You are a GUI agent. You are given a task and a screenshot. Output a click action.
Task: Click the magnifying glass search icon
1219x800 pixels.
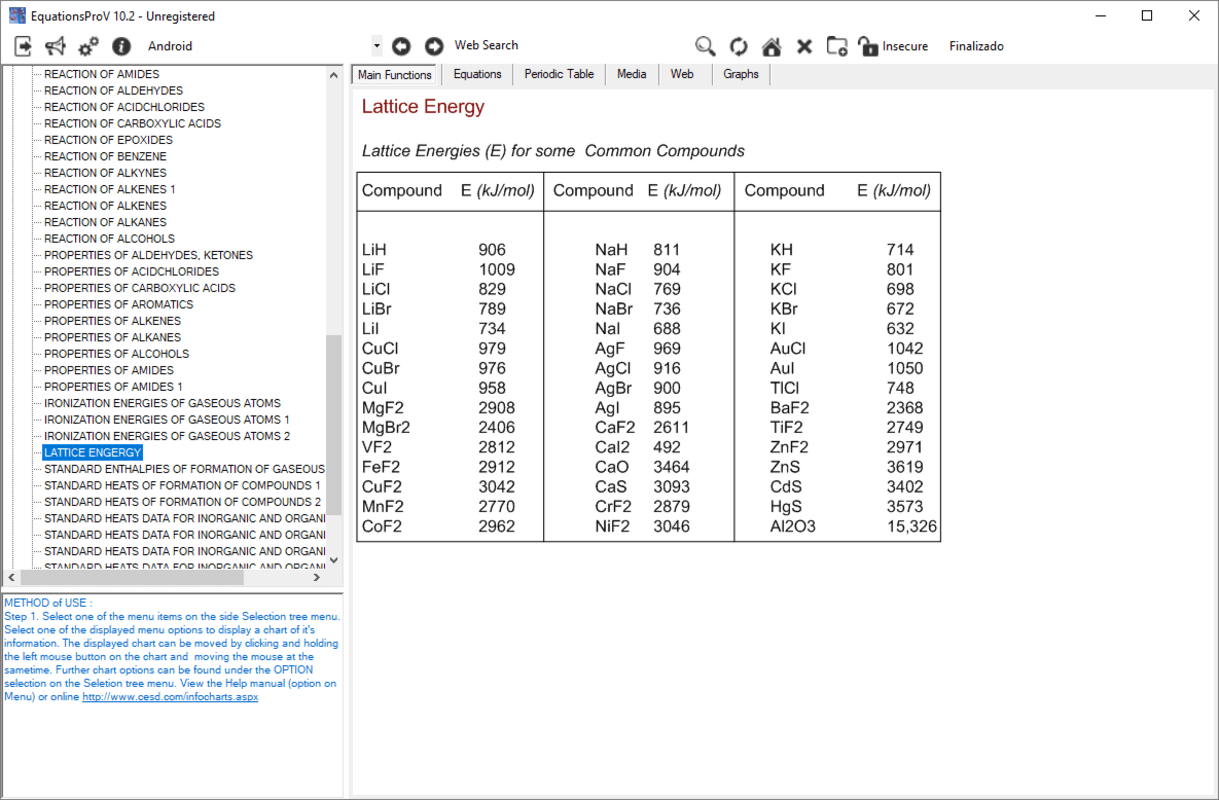(x=705, y=46)
